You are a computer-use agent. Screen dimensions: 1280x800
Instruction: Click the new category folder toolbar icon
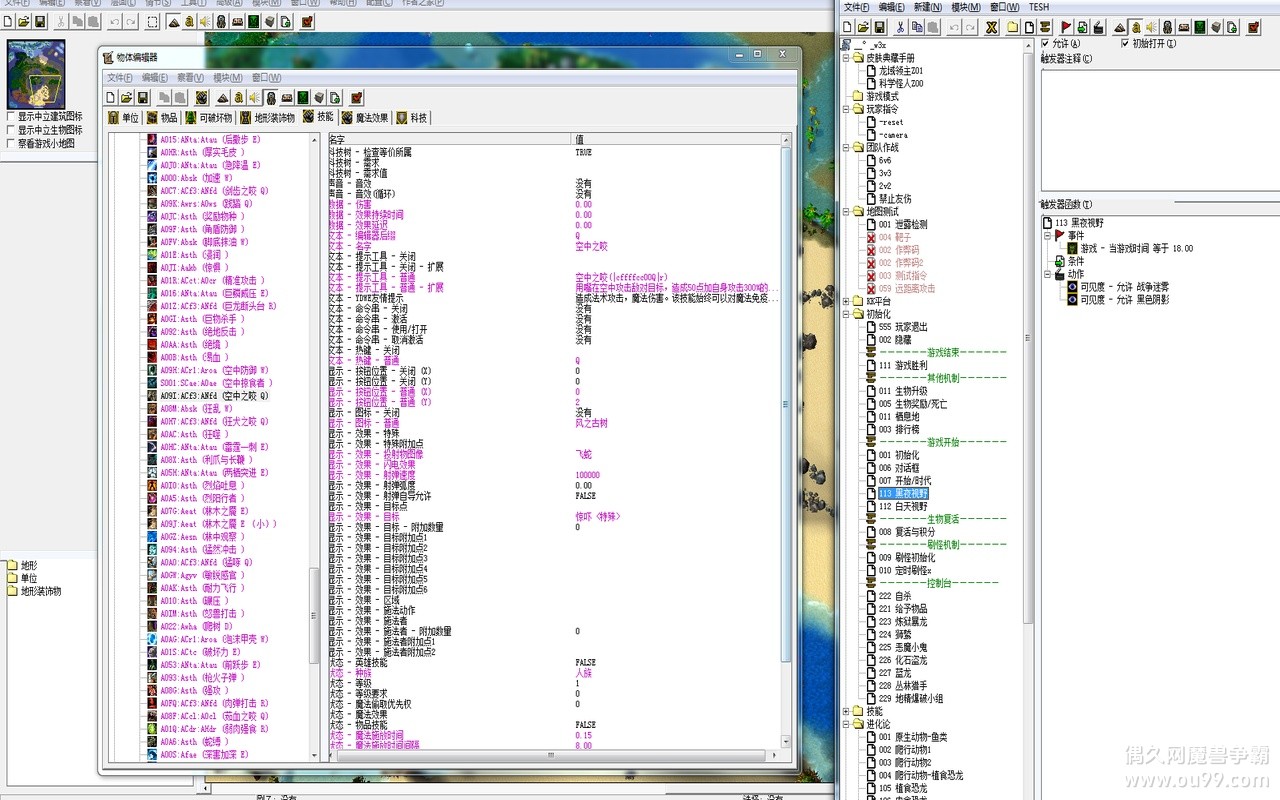click(1013, 26)
